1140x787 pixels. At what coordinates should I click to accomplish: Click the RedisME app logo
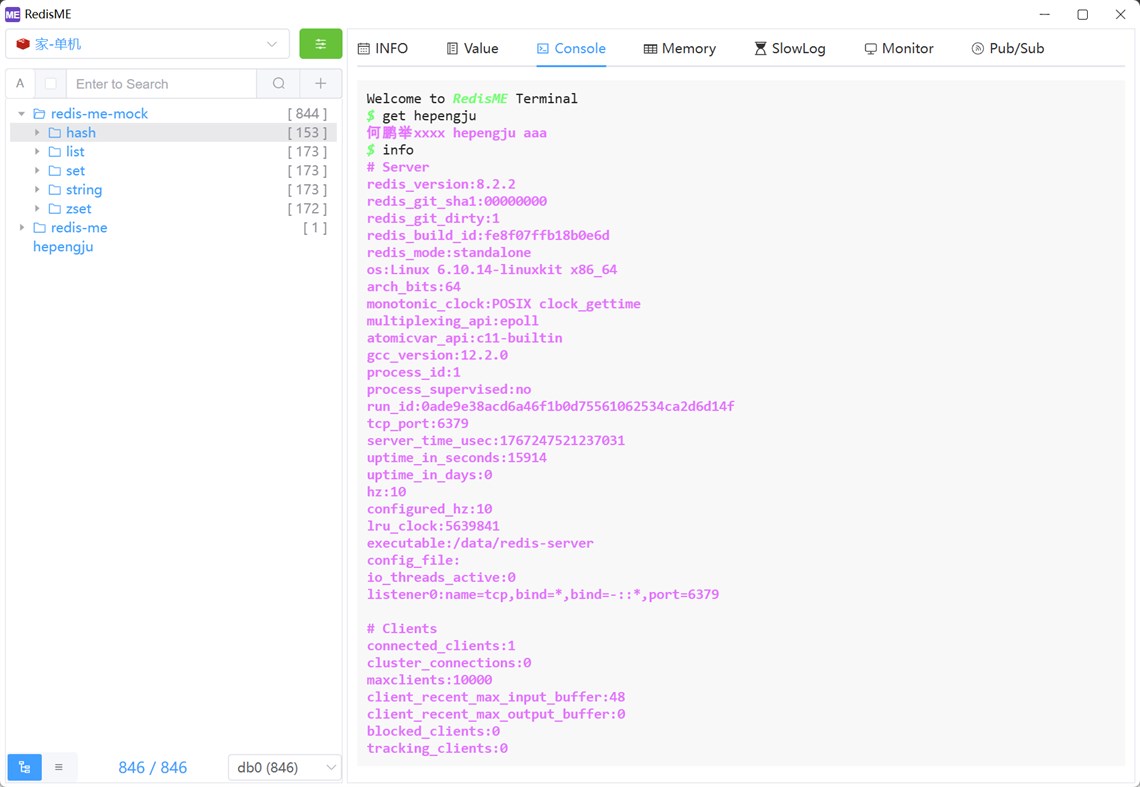point(12,14)
